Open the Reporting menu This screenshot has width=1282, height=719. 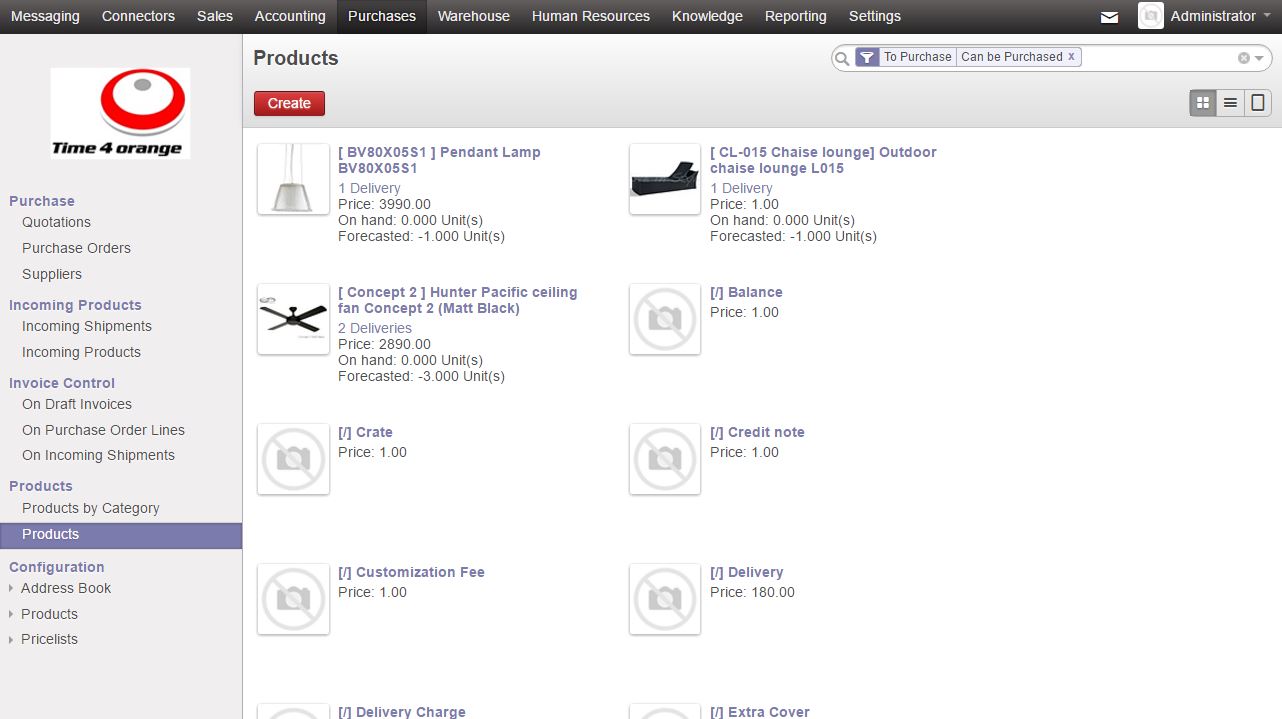[796, 16]
